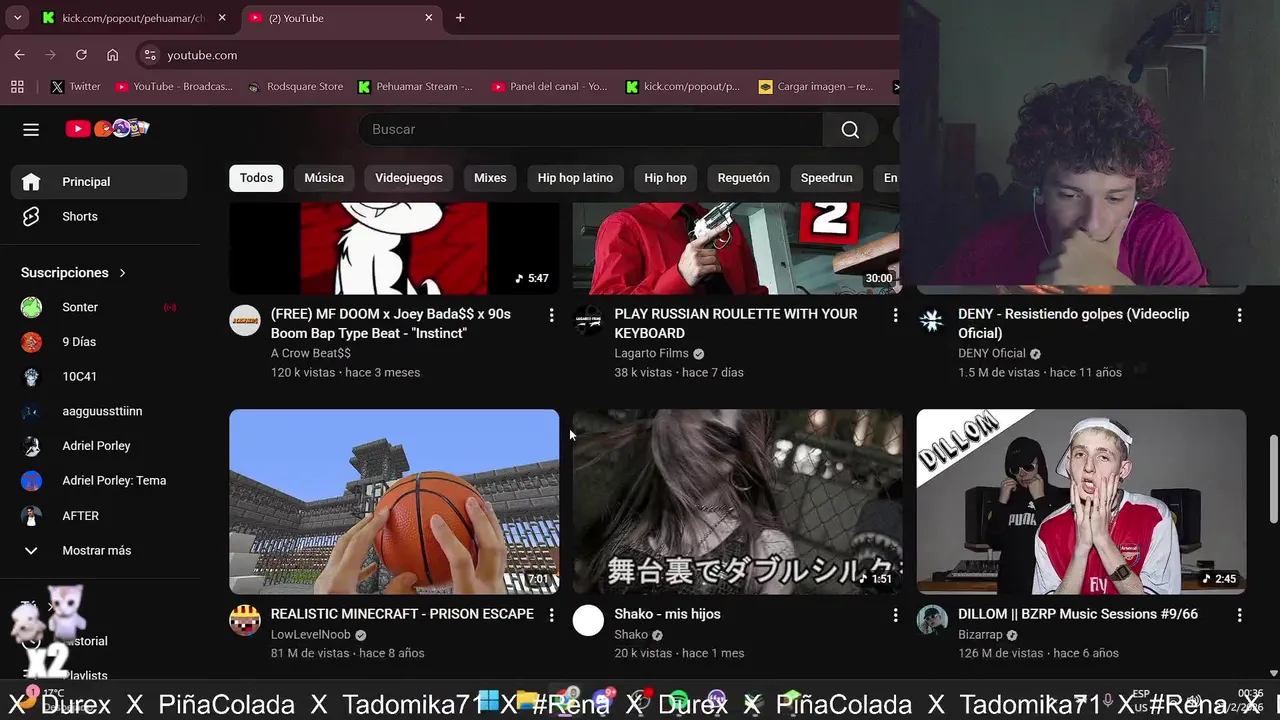Screen dimensions: 1280x720
Task: Select the Speedrun filter chip
Action: [827, 178]
